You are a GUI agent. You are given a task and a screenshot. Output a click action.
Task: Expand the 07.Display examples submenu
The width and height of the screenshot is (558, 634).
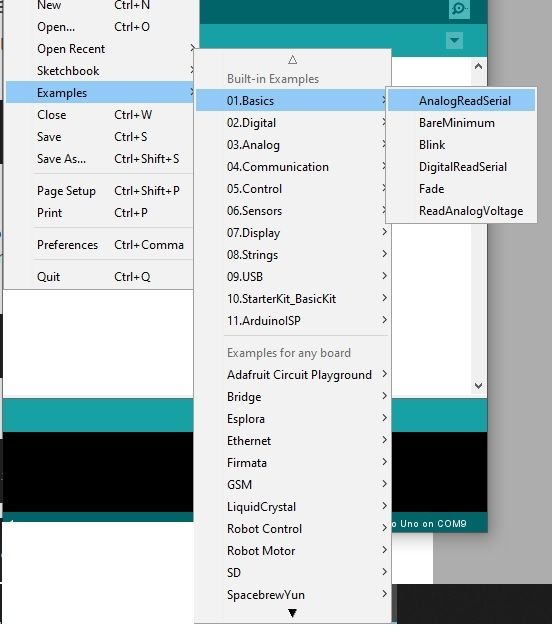pos(293,233)
